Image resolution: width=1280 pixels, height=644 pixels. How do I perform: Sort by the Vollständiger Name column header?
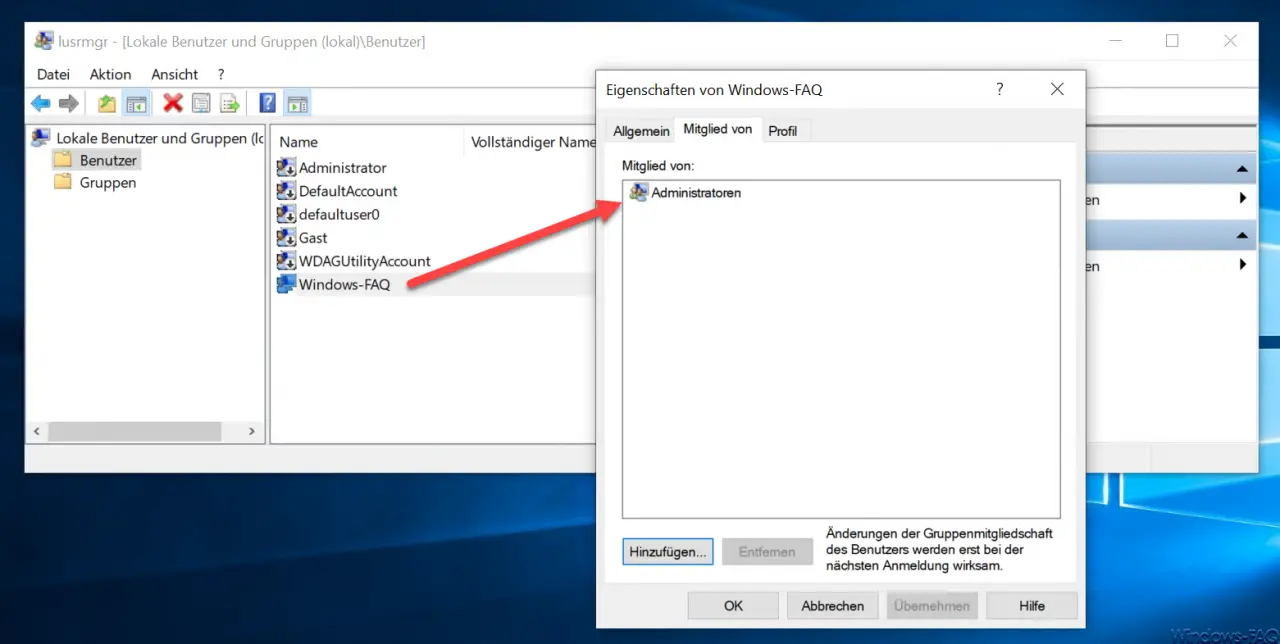coord(533,142)
